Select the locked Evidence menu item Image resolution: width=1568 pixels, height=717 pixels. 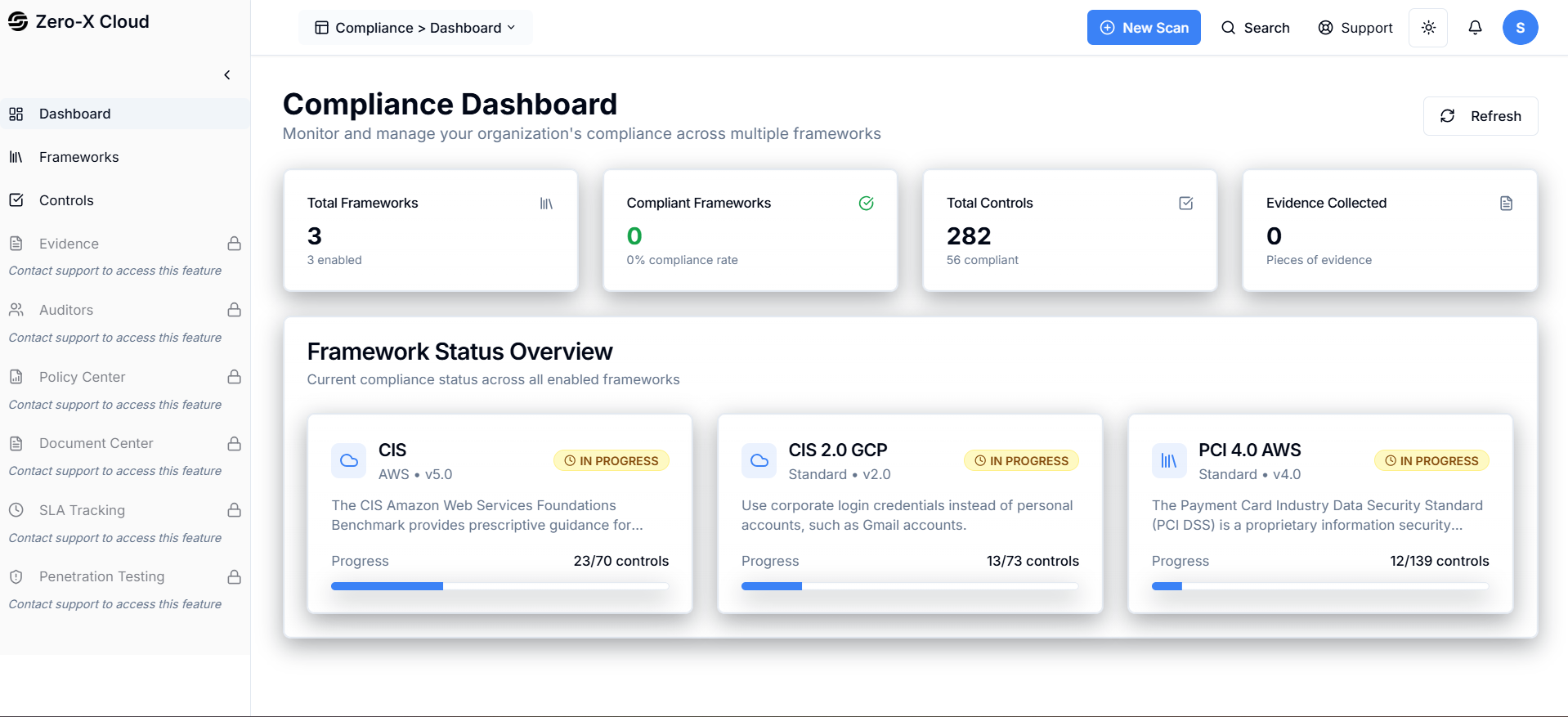pyautogui.click(x=125, y=244)
